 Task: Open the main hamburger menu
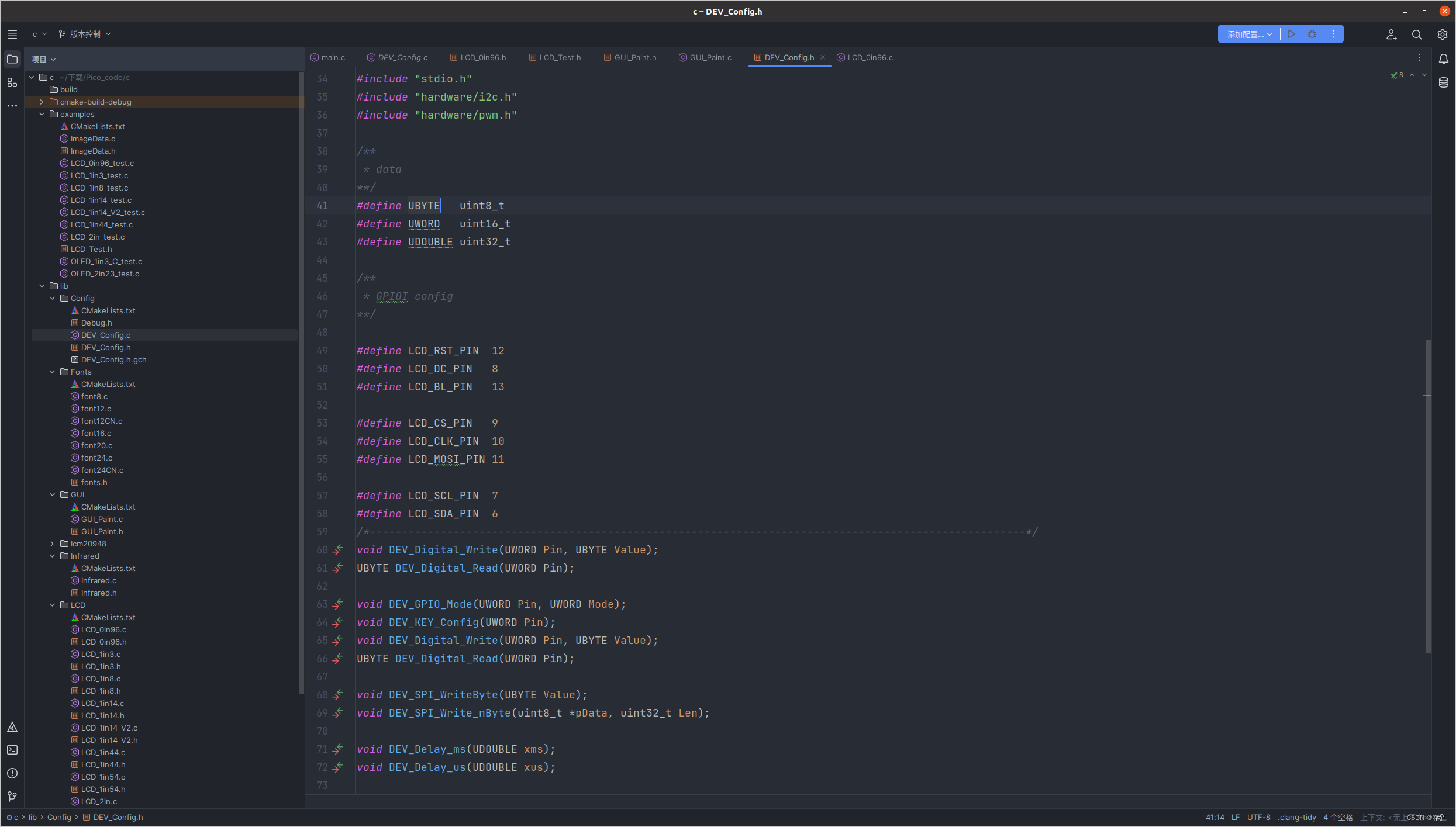pyautogui.click(x=12, y=34)
